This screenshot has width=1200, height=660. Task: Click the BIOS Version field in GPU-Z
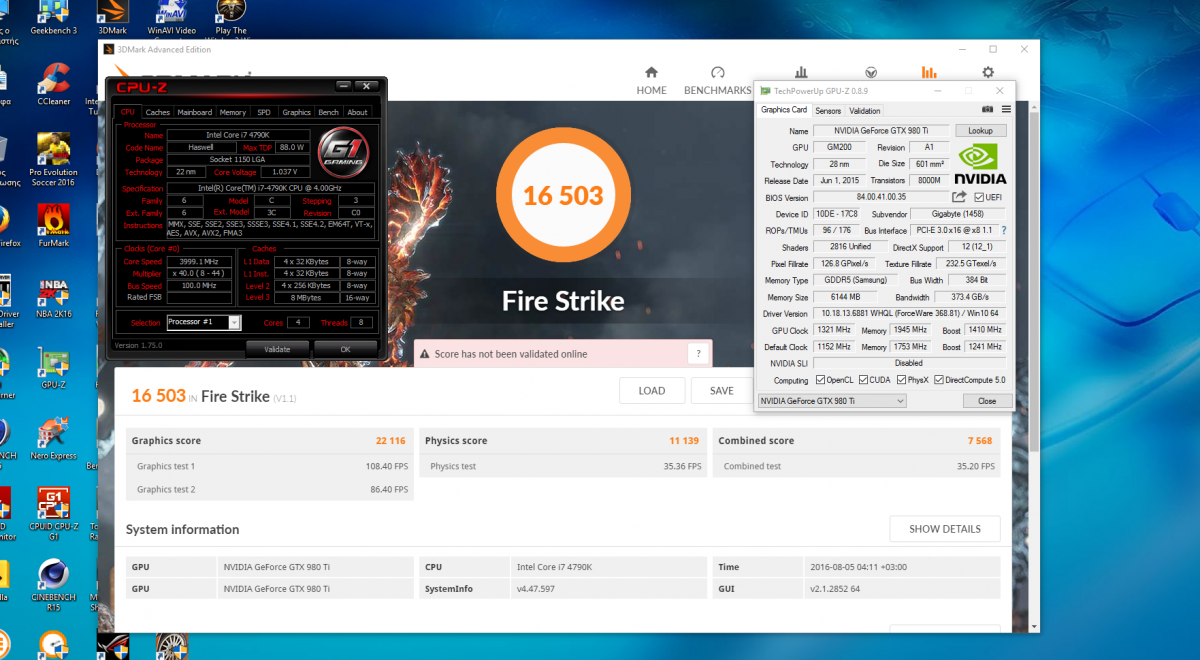pyautogui.click(x=881, y=197)
